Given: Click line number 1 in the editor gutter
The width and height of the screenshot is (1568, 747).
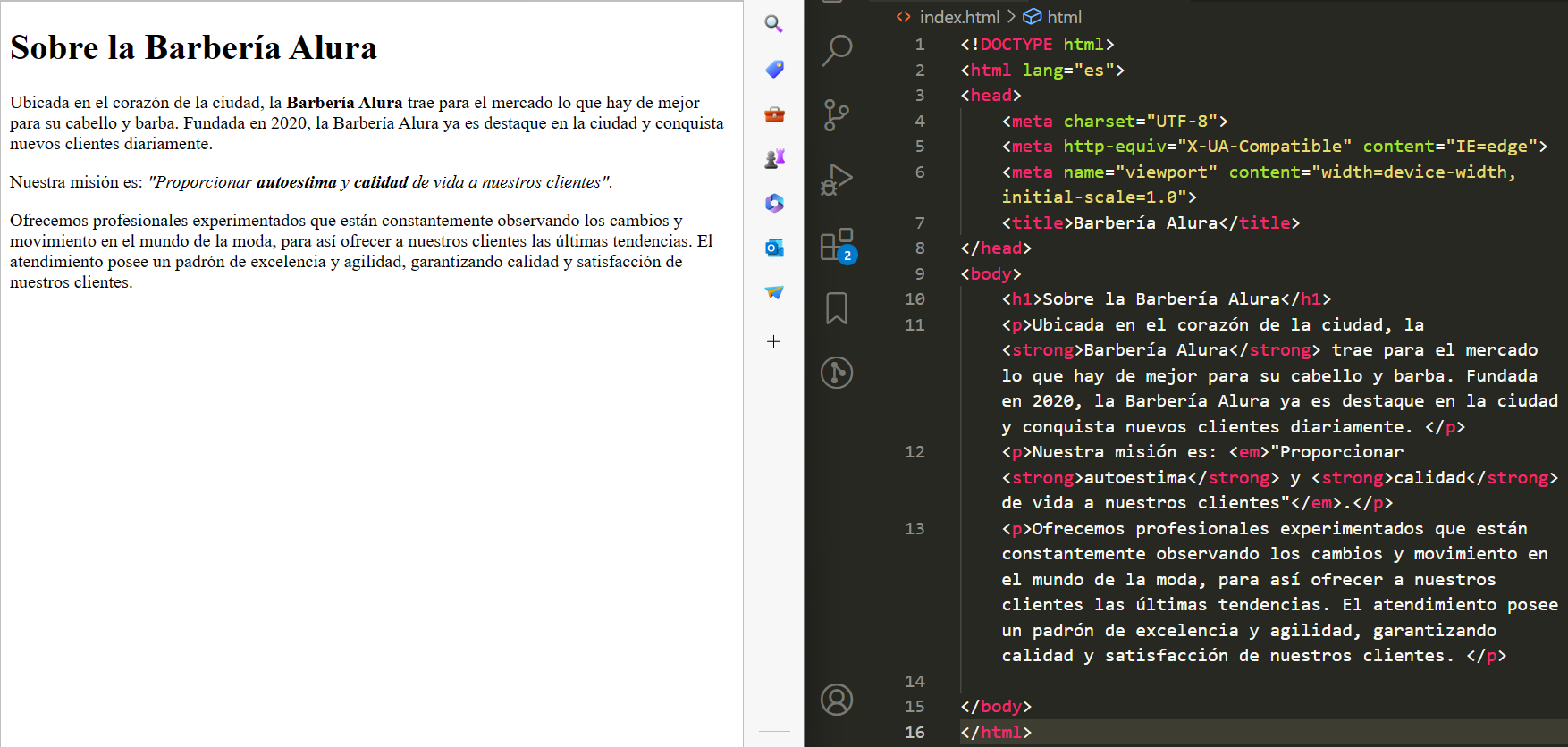Looking at the screenshot, I should coord(920,45).
